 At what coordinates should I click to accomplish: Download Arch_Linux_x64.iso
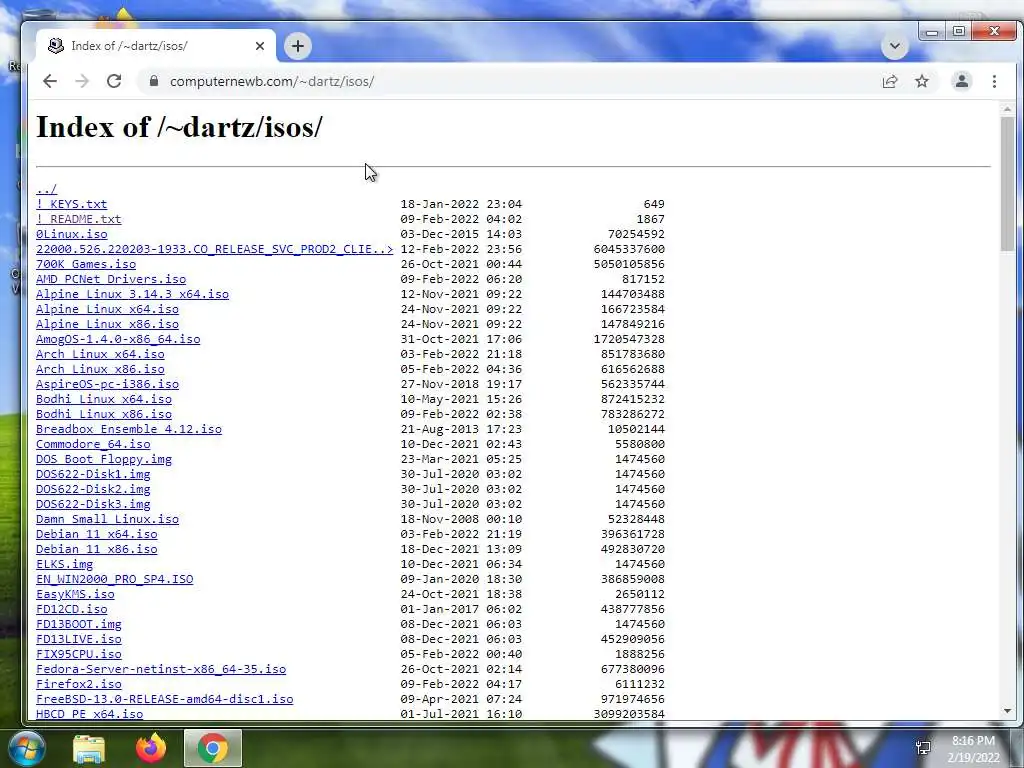pyautogui.click(x=100, y=355)
